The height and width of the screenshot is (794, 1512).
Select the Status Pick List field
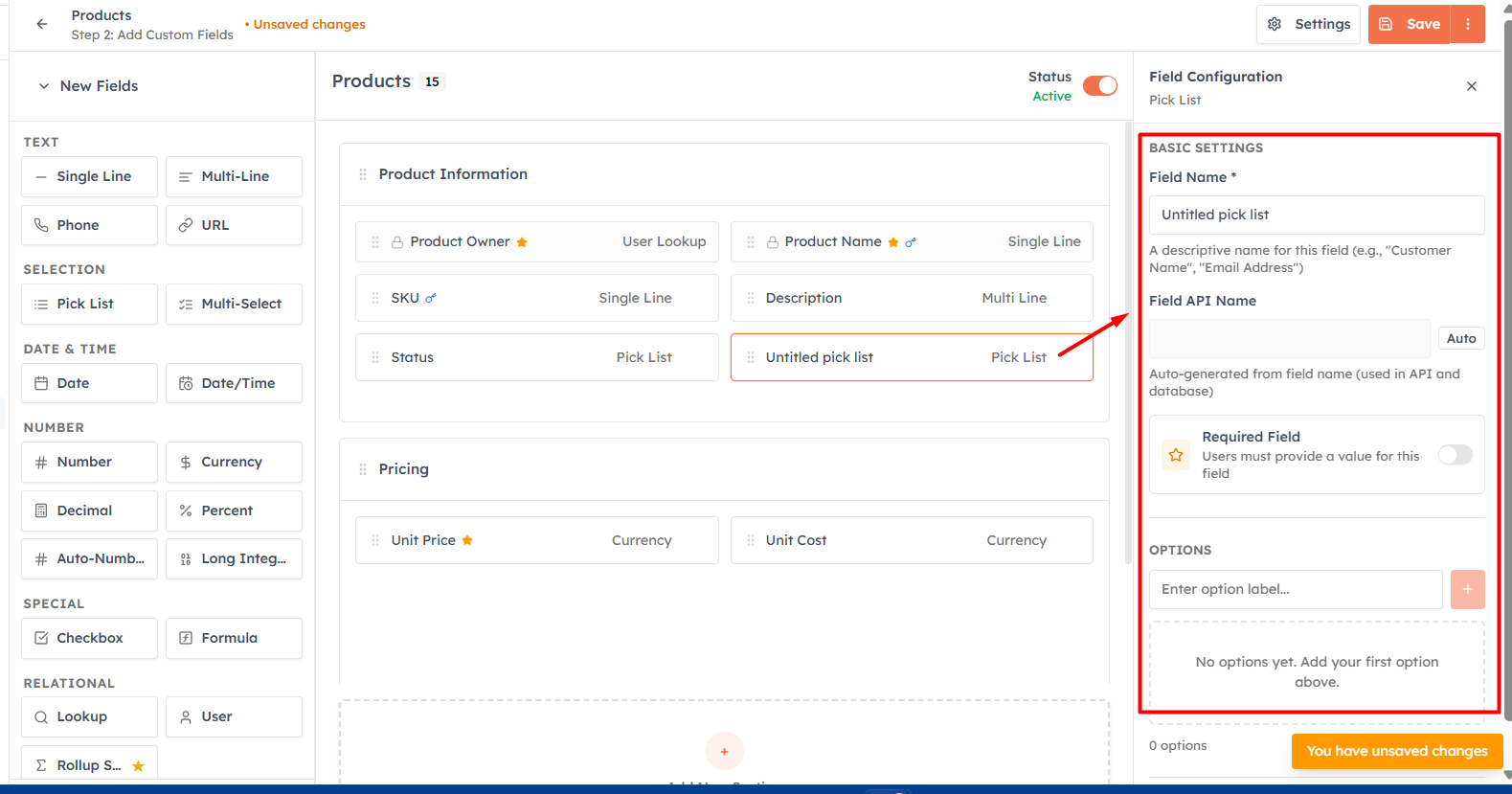click(536, 357)
